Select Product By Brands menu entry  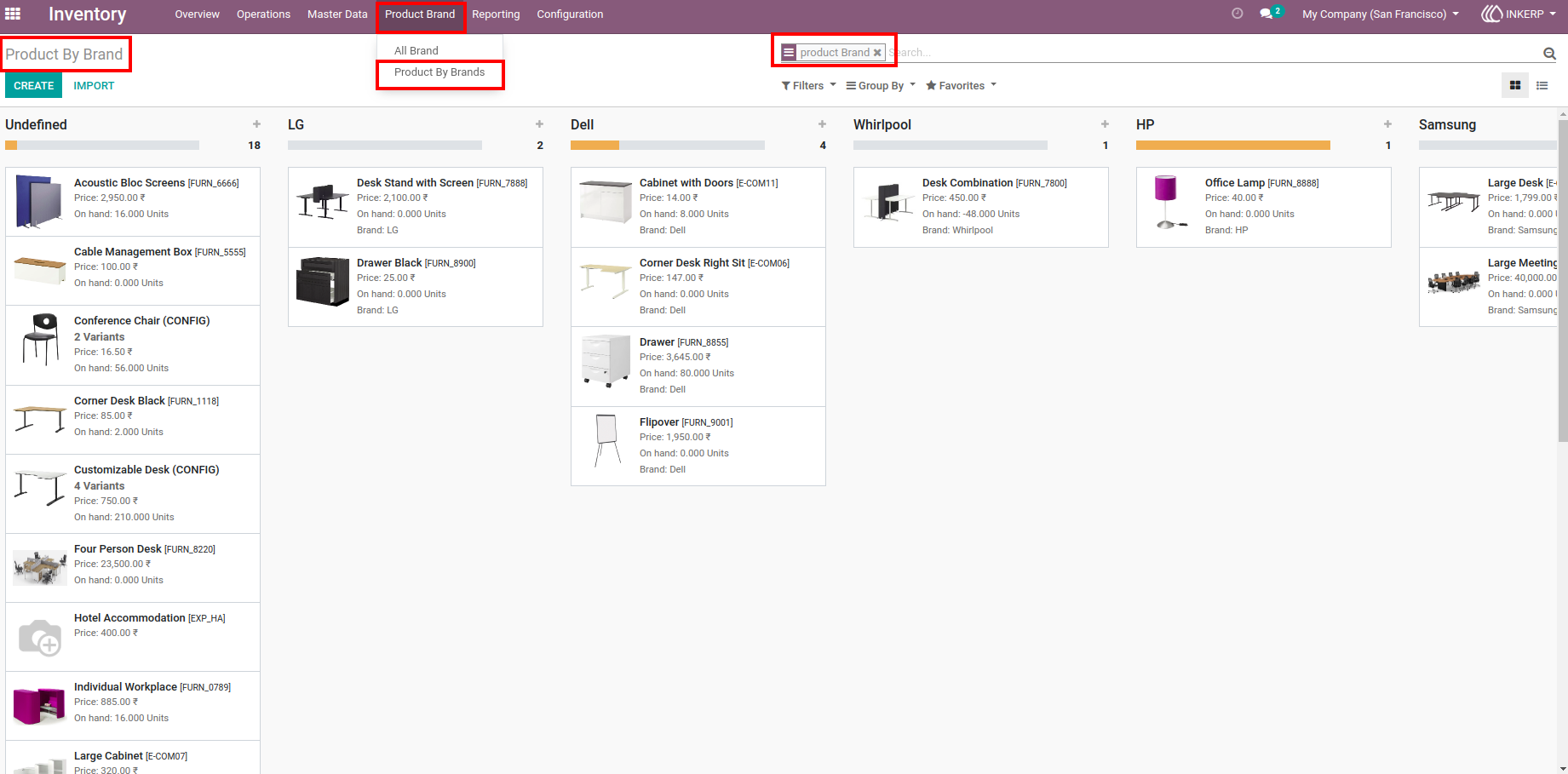coord(439,72)
